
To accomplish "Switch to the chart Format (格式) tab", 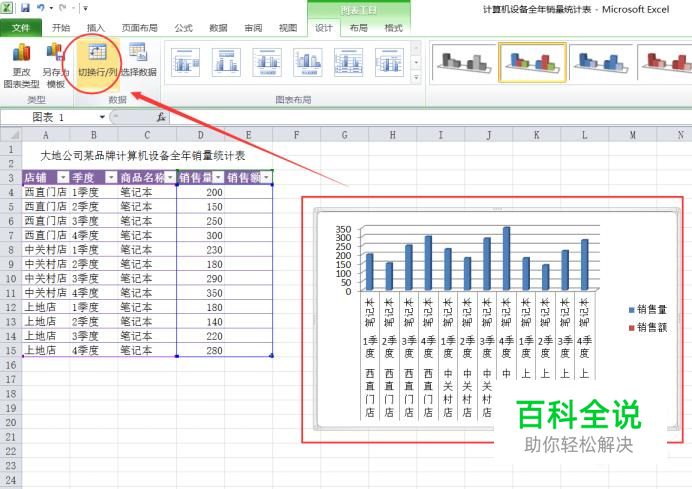I will (x=393, y=28).
